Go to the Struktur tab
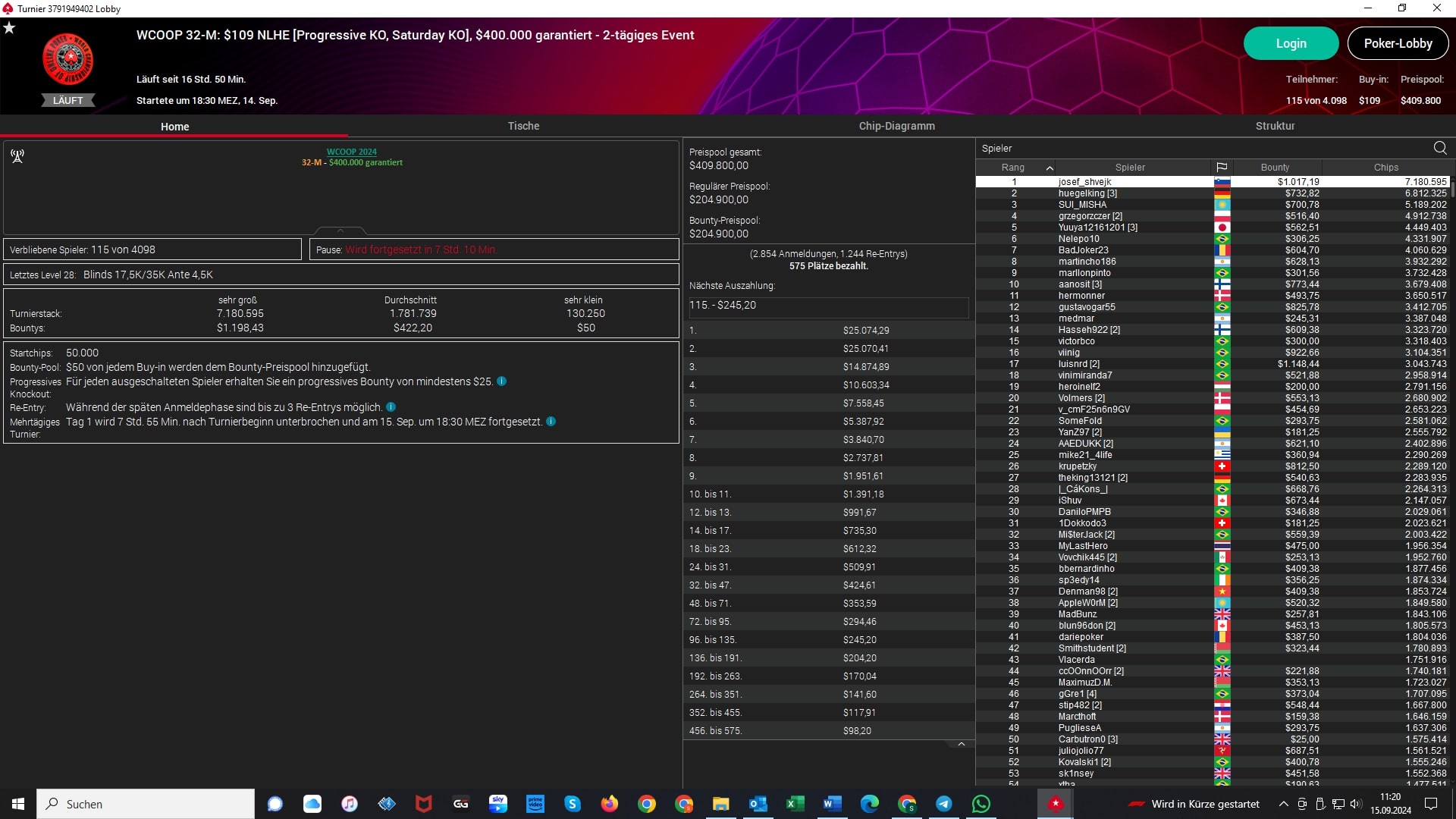Screen dimensions: 1456x819 click(1275, 126)
